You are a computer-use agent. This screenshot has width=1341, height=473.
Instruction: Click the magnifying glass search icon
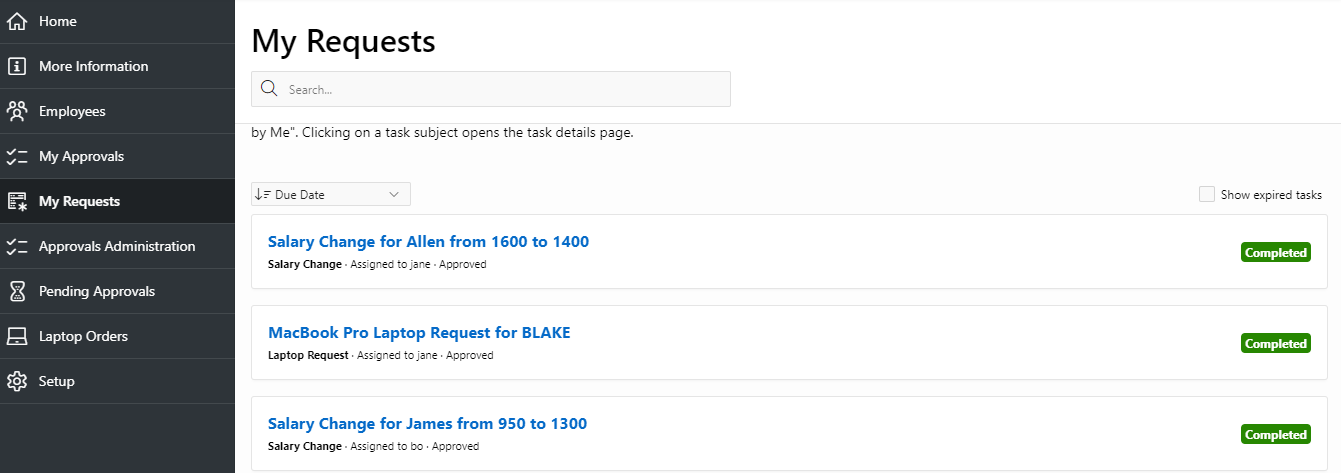point(268,89)
